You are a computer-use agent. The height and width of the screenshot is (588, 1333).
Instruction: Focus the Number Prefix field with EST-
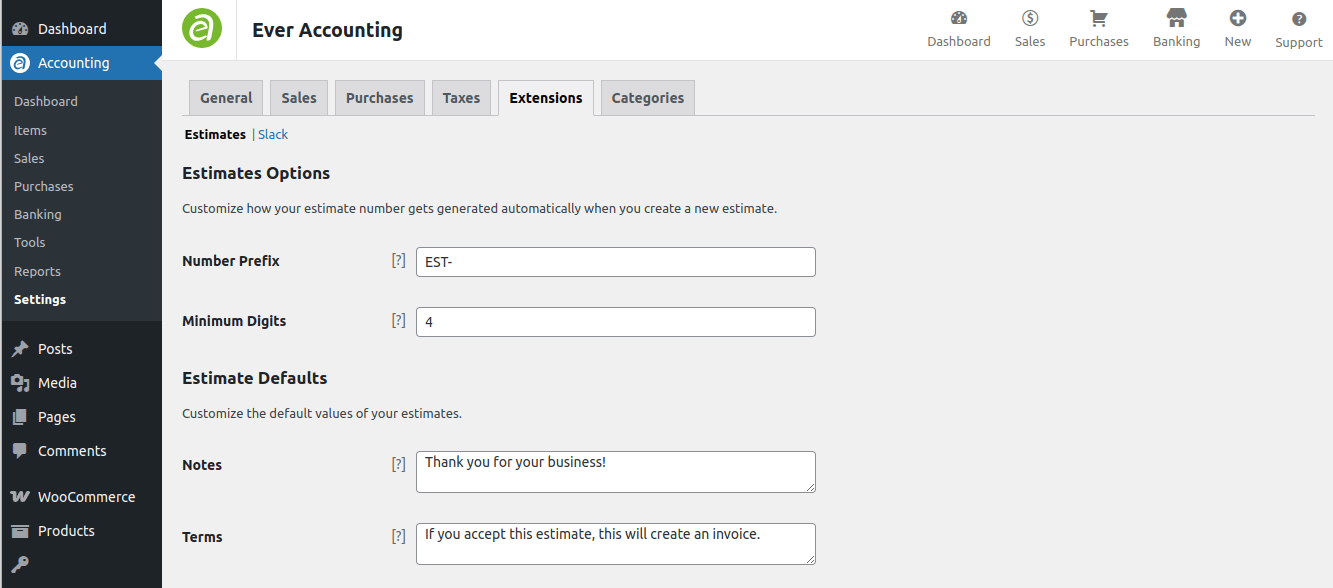[x=616, y=262]
